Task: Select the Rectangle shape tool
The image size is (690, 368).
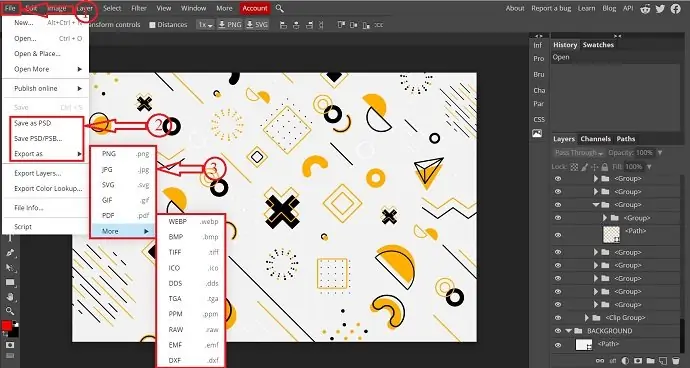Action: [x=10, y=283]
